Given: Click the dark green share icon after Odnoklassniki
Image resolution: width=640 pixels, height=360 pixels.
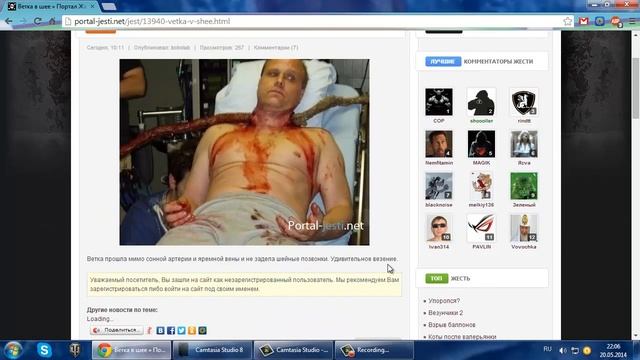Looking at the screenshot, I should (x=202, y=330).
